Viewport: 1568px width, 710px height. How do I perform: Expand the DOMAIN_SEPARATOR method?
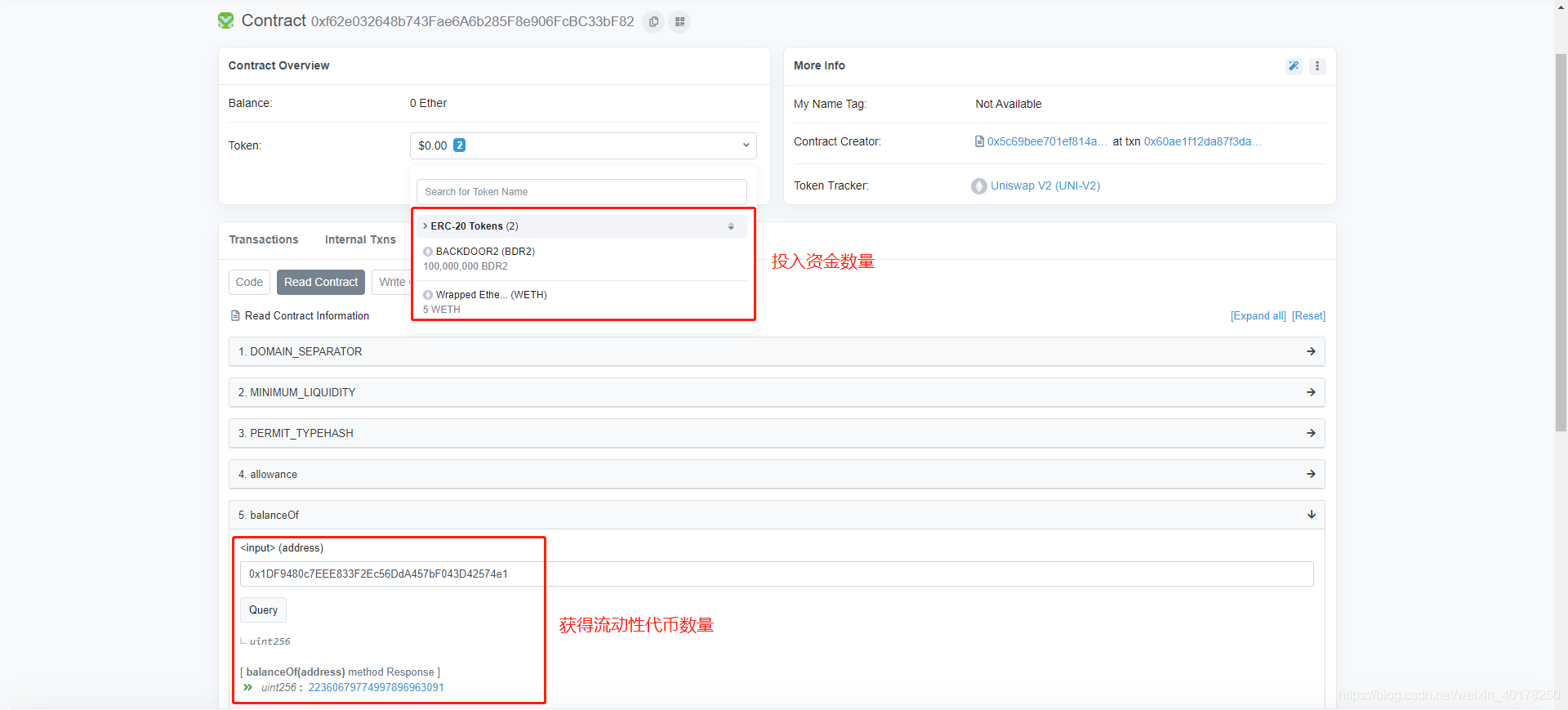pos(777,351)
